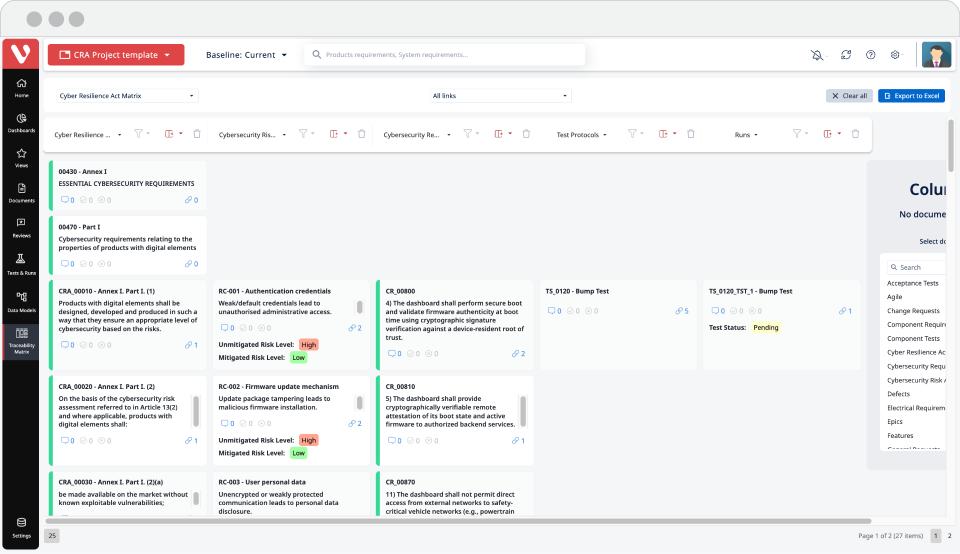960x554 pixels.
Task: Open the Cyber Resilience Act Matrix selector
Action: point(127,95)
